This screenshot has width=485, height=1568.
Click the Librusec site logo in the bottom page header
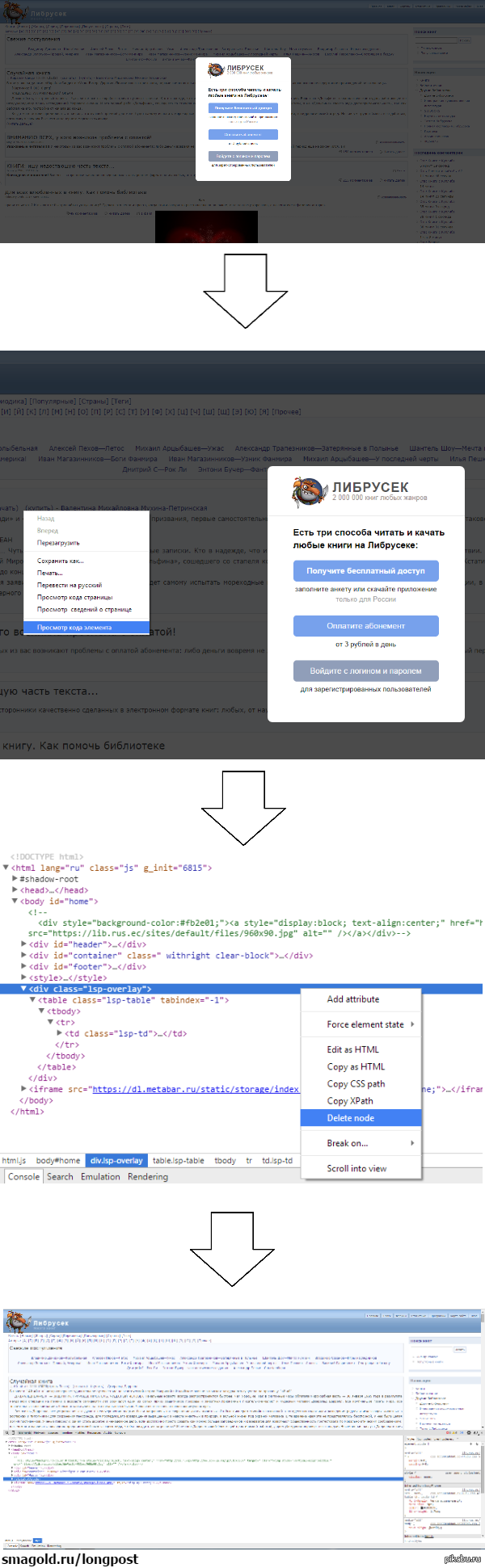(x=17, y=1322)
